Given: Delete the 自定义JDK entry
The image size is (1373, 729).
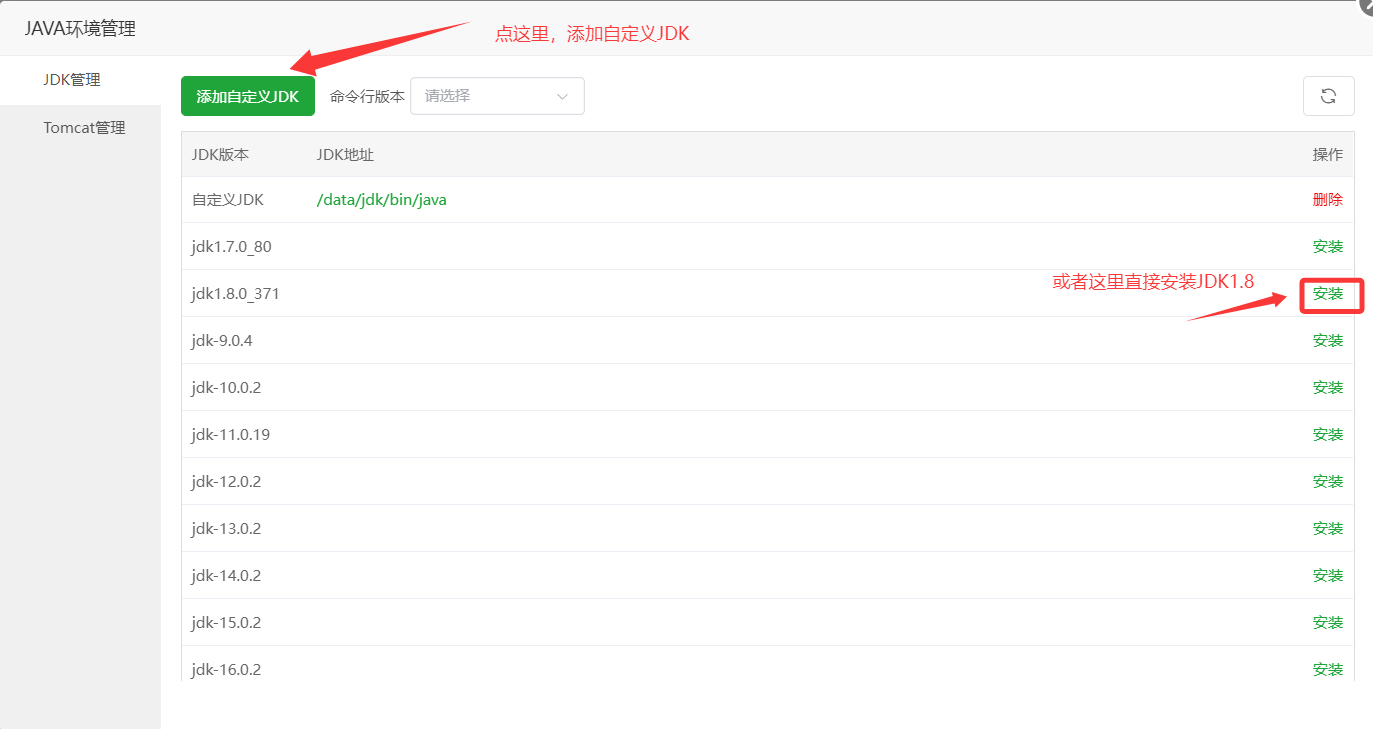Looking at the screenshot, I should (x=1327, y=200).
